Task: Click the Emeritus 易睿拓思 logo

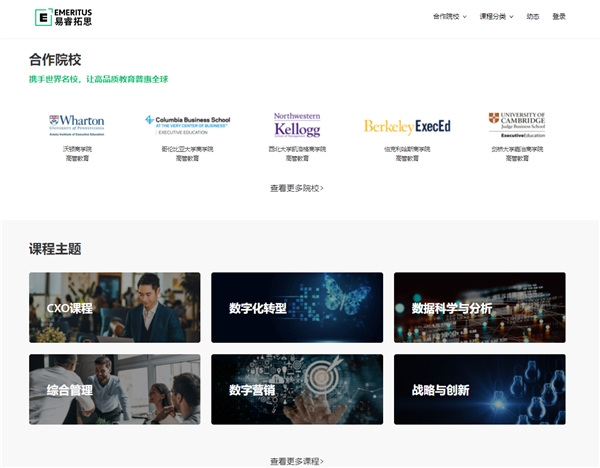Action: [62, 17]
